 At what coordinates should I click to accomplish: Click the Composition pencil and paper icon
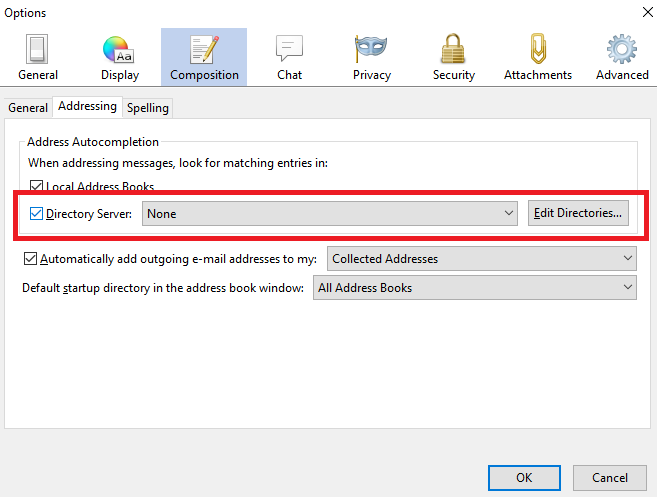[204, 50]
